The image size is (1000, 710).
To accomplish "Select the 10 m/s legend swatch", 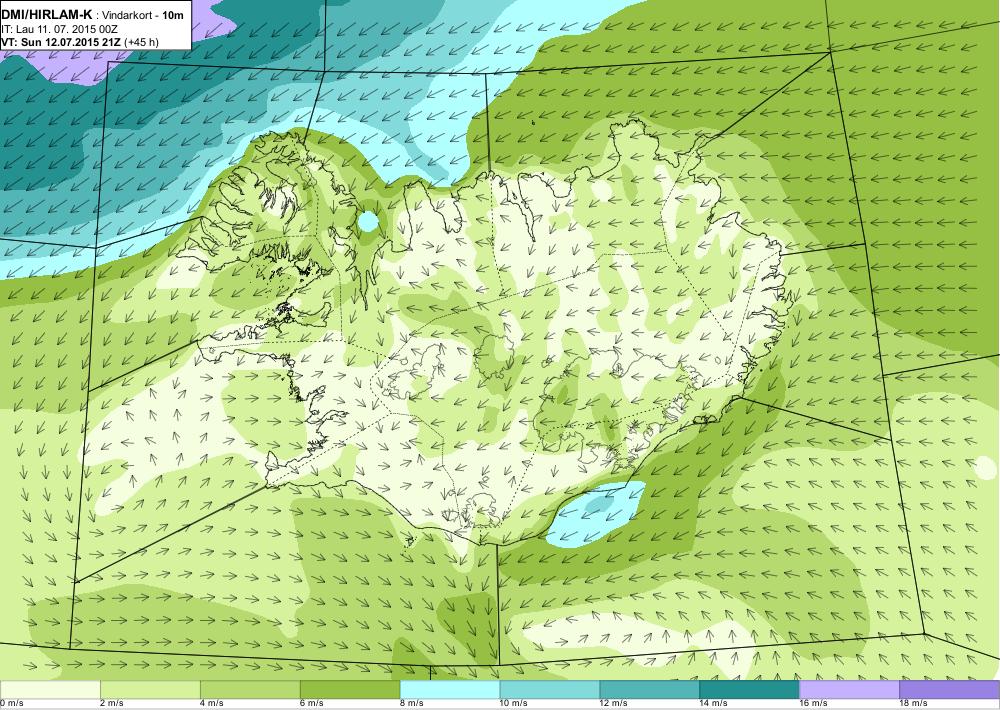I will 550,690.
